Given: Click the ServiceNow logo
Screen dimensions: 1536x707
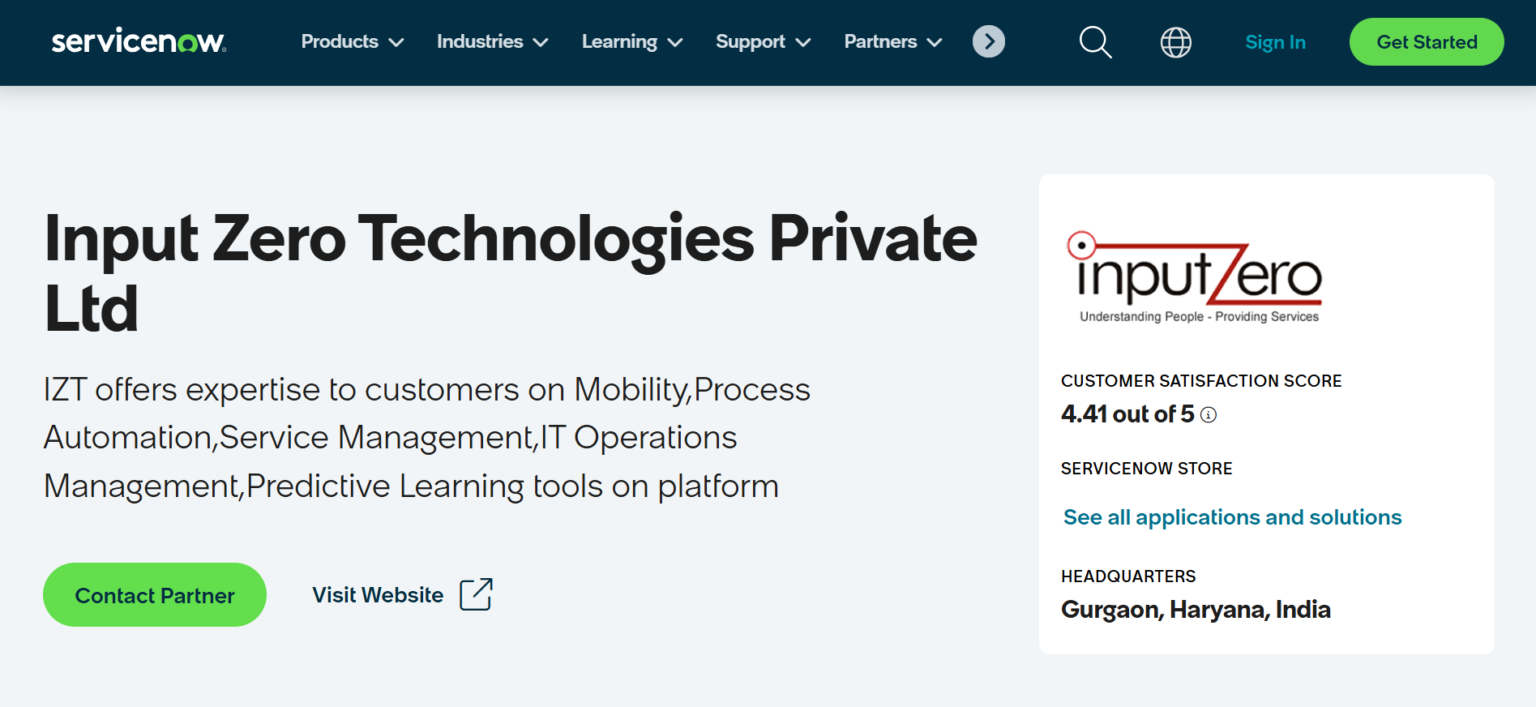Looking at the screenshot, I should coord(137,41).
